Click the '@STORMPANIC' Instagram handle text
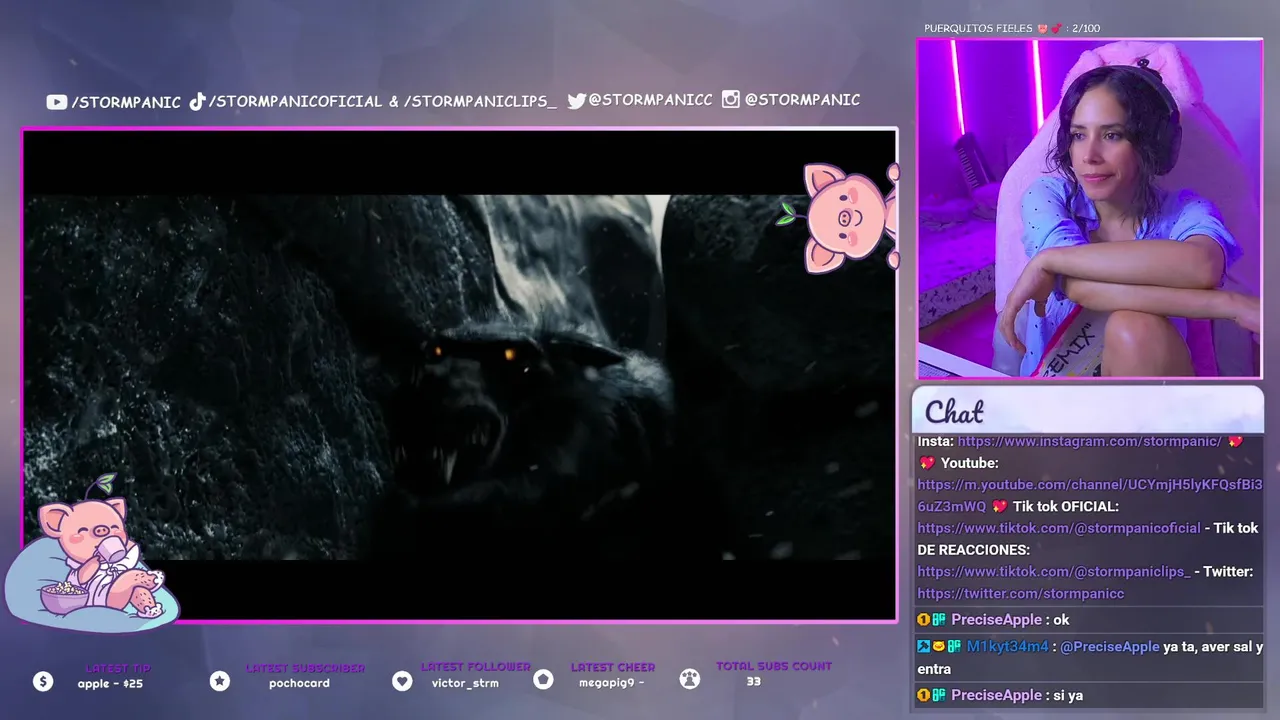 (x=802, y=99)
